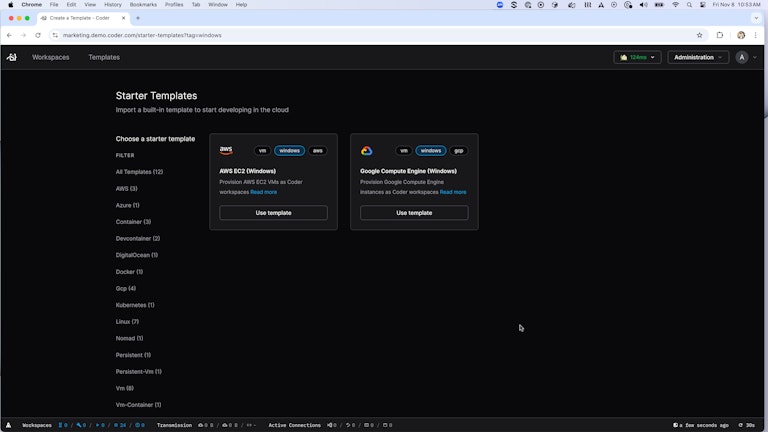This screenshot has width=768, height=432.
Task: Select the vm tag on AWS EC2 card
Action: click(x=263, y=151)
